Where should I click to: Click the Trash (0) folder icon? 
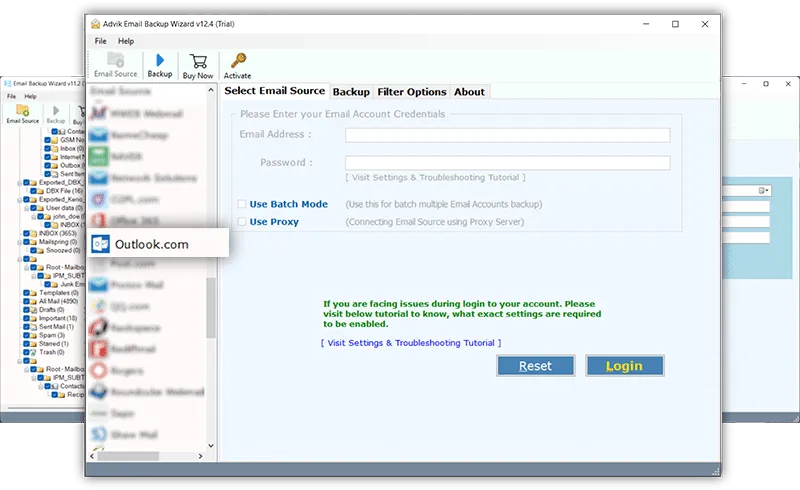point(34,352)
